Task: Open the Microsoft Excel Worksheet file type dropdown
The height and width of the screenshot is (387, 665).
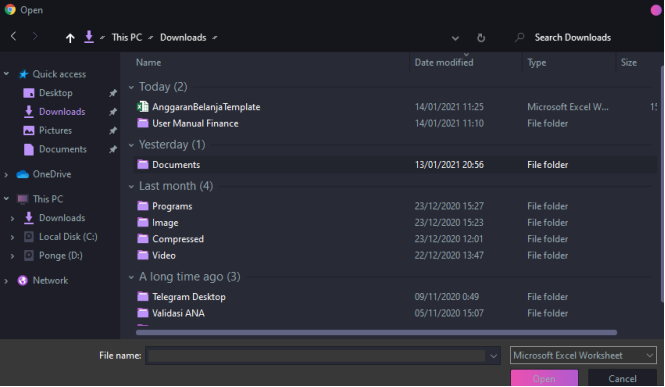Action: click(583, 355)
